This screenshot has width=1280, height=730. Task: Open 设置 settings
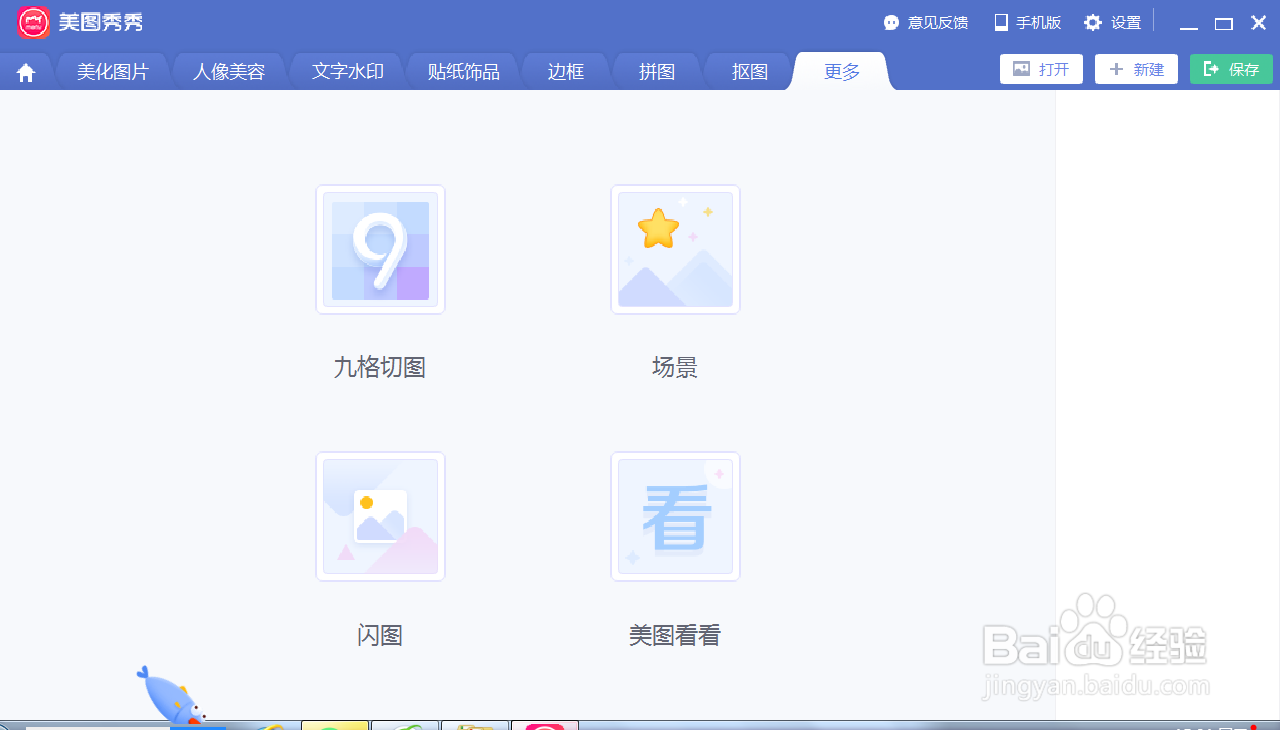pyautogui.click(x=1113, y=22)
